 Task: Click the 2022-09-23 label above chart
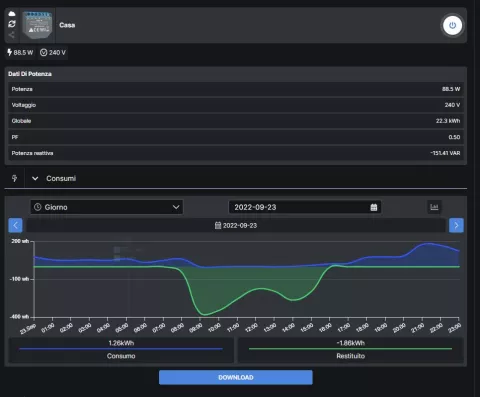236,226
